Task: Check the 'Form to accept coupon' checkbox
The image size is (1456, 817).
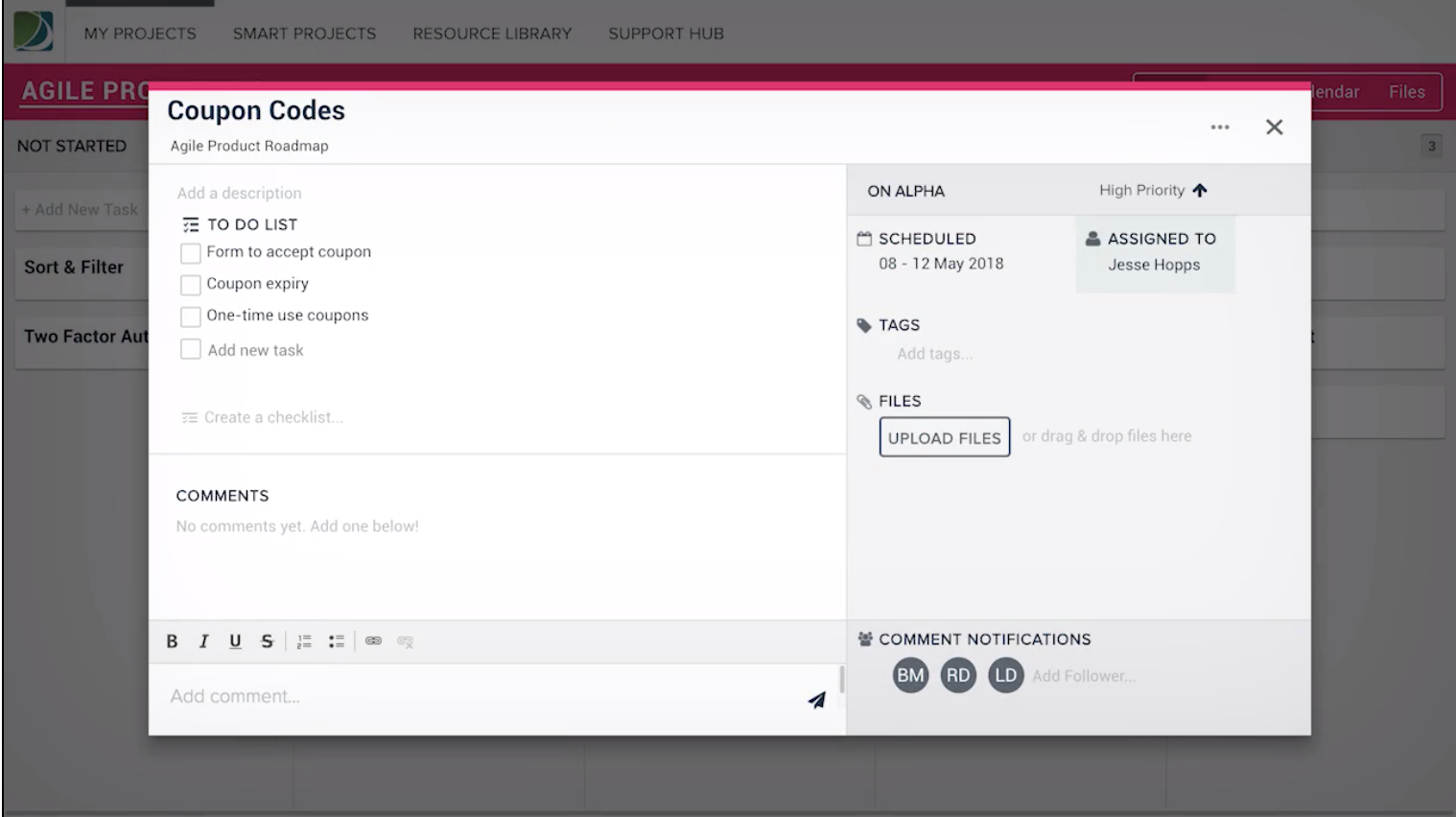Action: pos(191,253)
